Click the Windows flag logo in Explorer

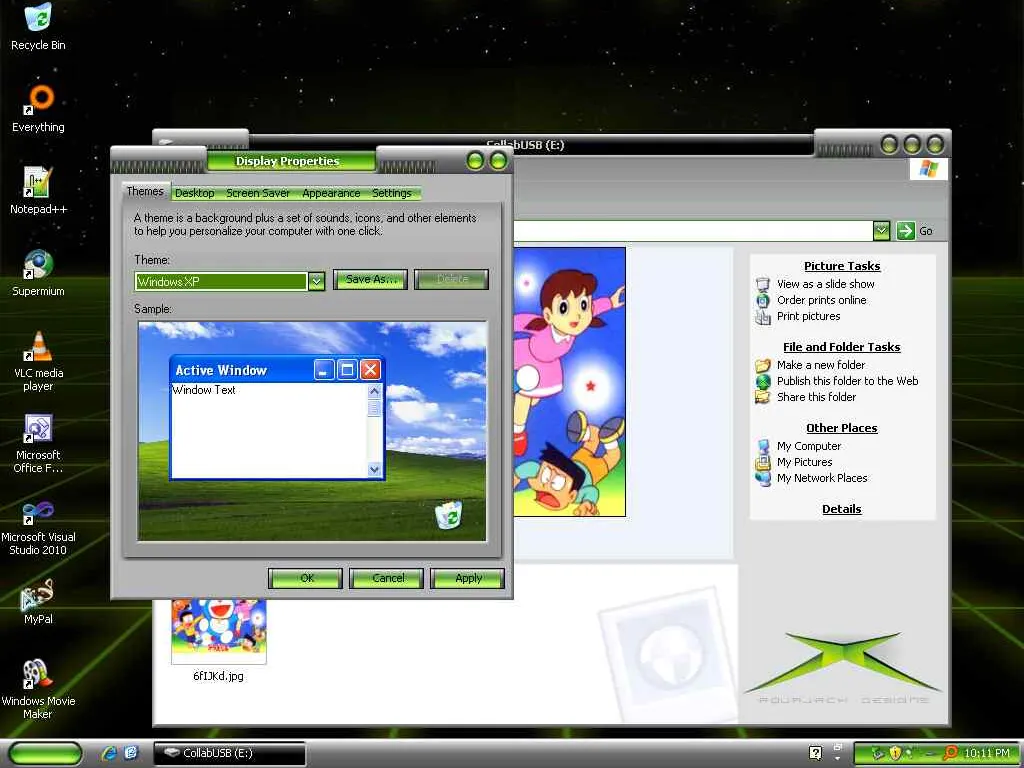(928, 169)
